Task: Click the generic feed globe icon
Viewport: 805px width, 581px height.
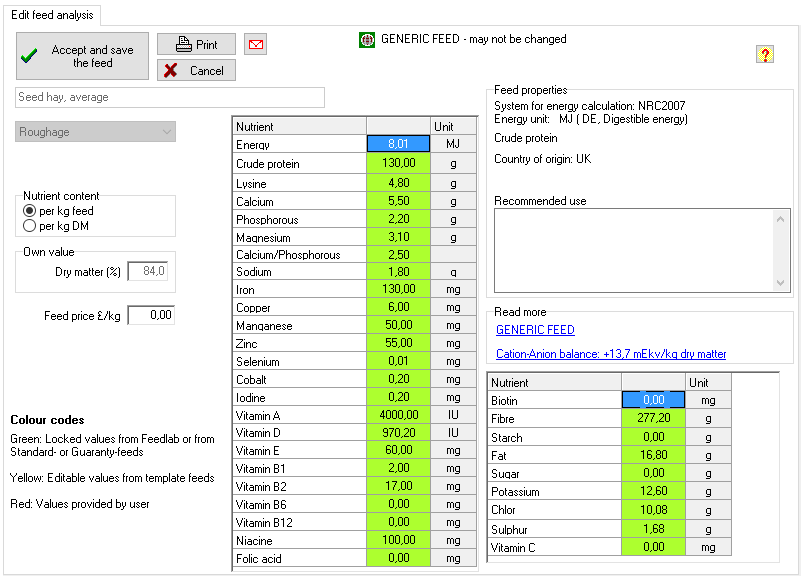Action: [x=367, y=40]
